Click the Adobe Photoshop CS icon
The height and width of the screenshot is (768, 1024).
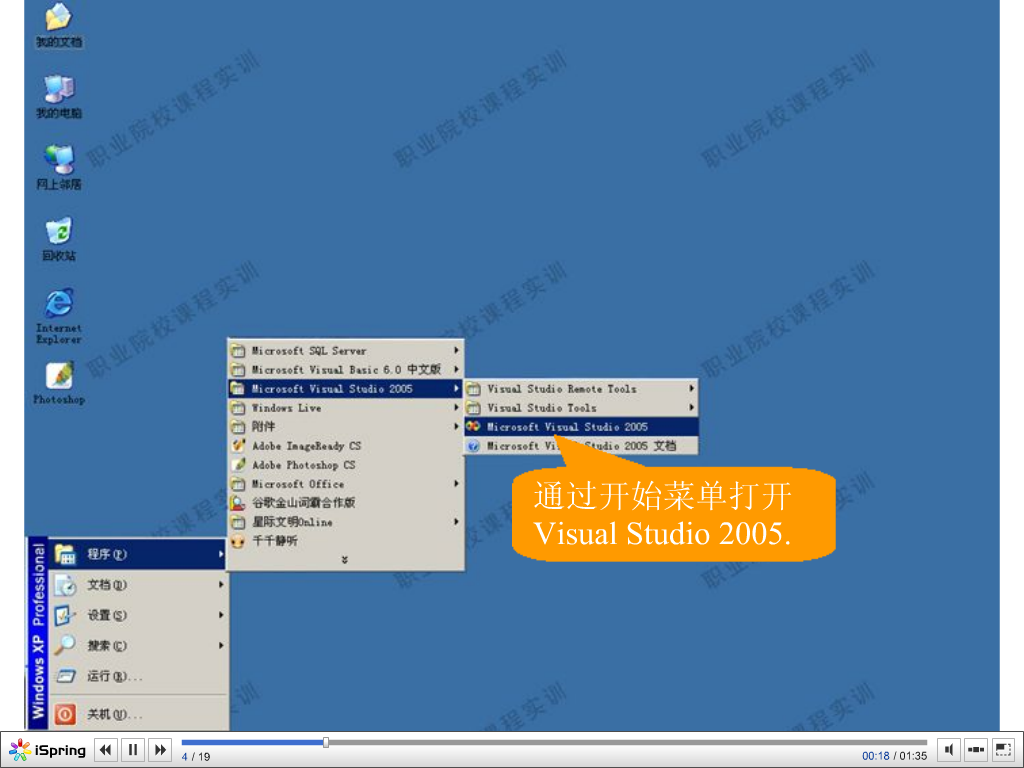[238, 465]
